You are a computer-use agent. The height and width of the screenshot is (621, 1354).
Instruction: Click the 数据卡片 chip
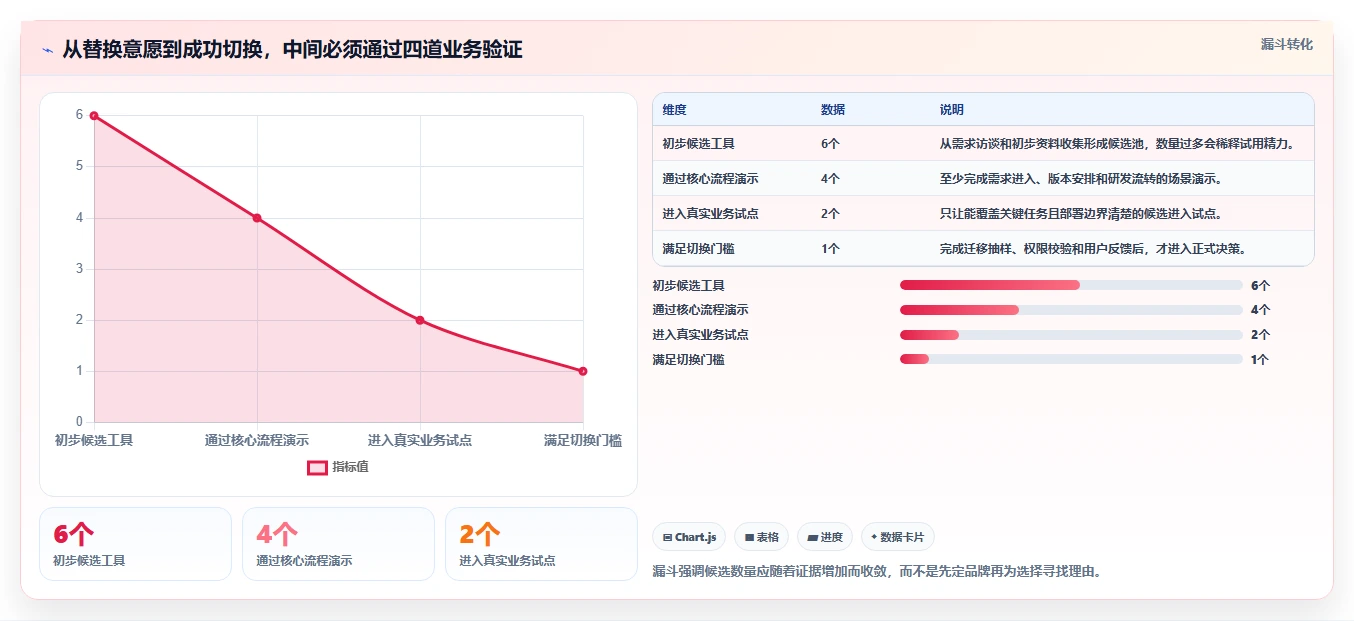pos(897,537)
